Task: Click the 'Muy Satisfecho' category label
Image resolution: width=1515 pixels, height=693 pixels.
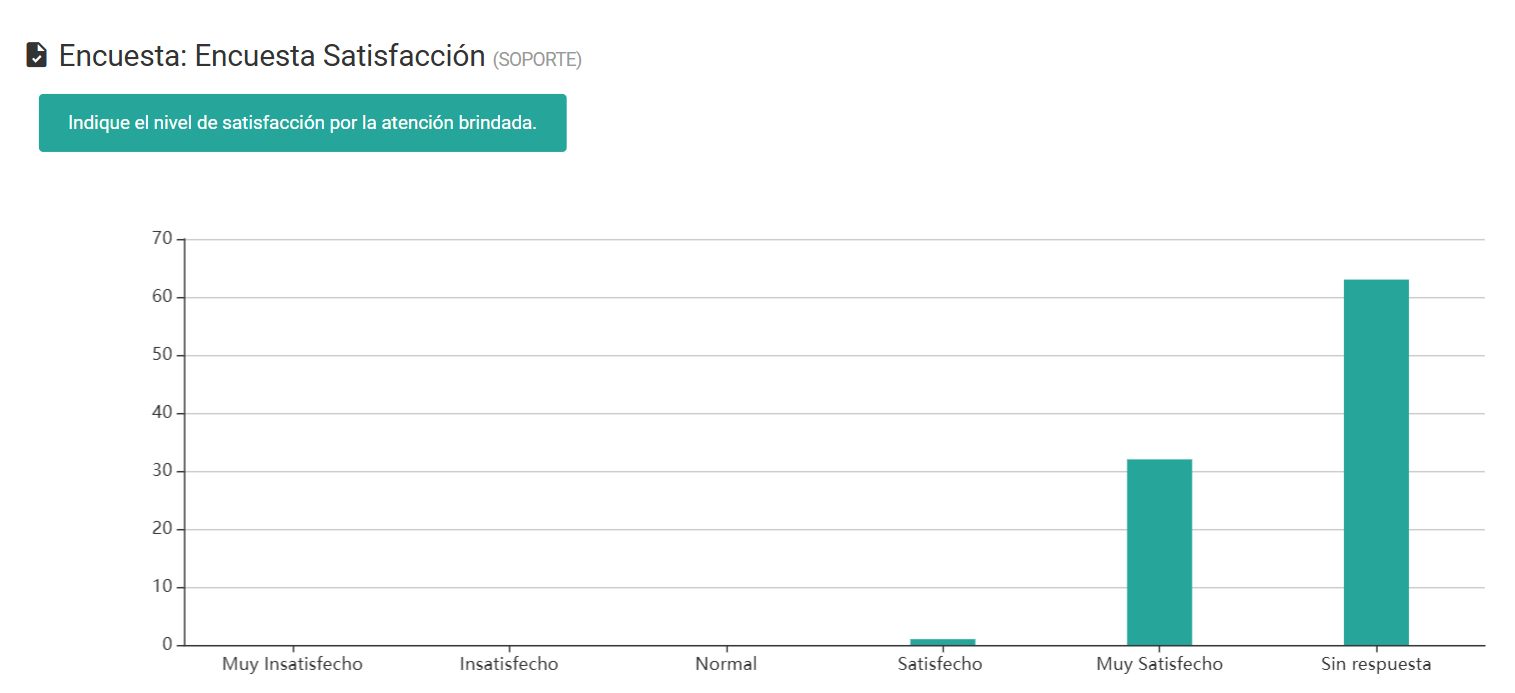Action: [1157, 663]
